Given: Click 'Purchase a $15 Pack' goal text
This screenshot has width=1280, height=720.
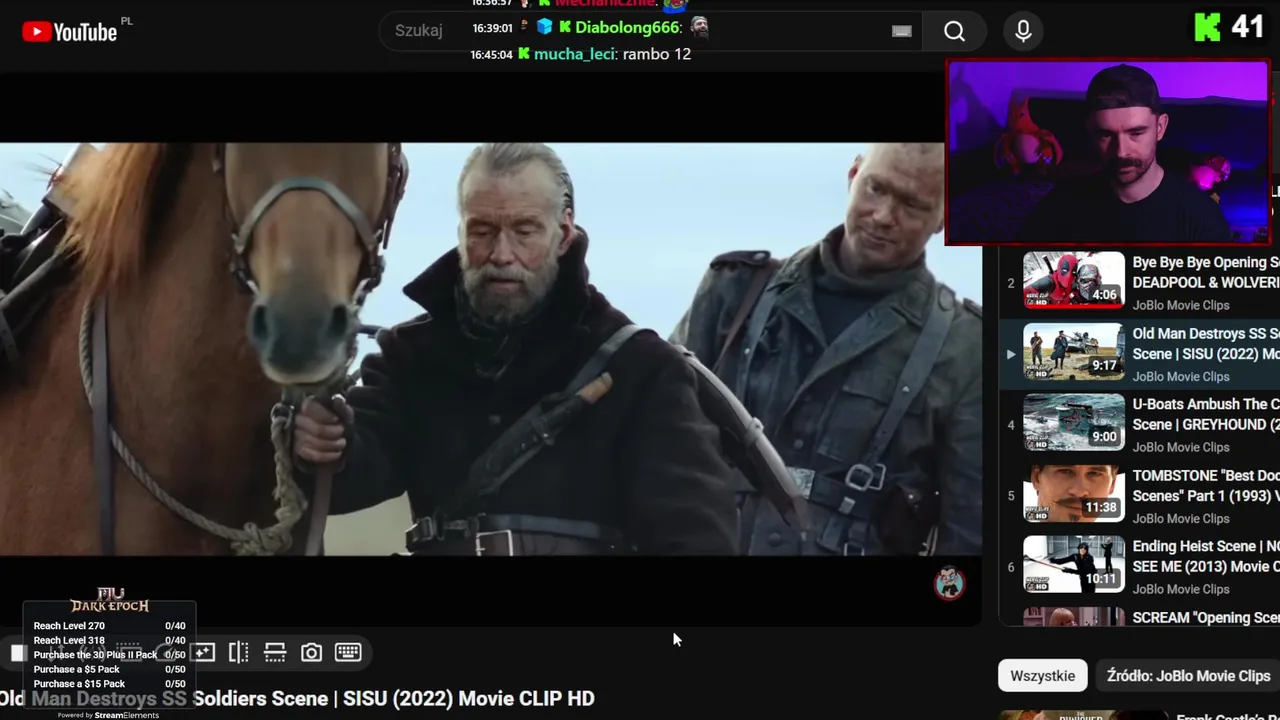Looking at the screenshot, I should (x=79, y=684).
